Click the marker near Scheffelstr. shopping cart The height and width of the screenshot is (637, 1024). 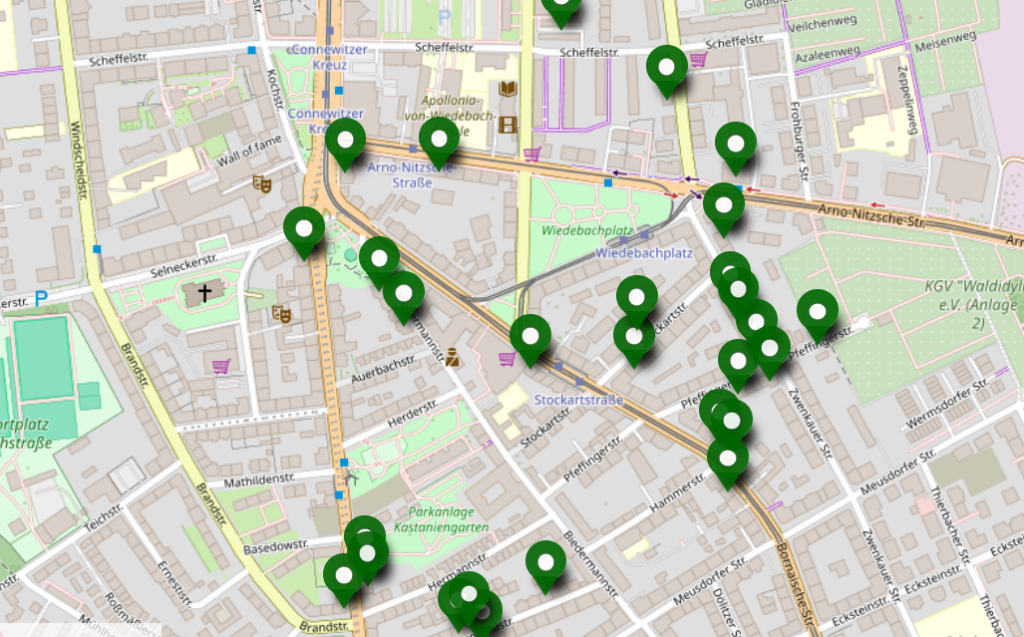(x=667, y=72)
